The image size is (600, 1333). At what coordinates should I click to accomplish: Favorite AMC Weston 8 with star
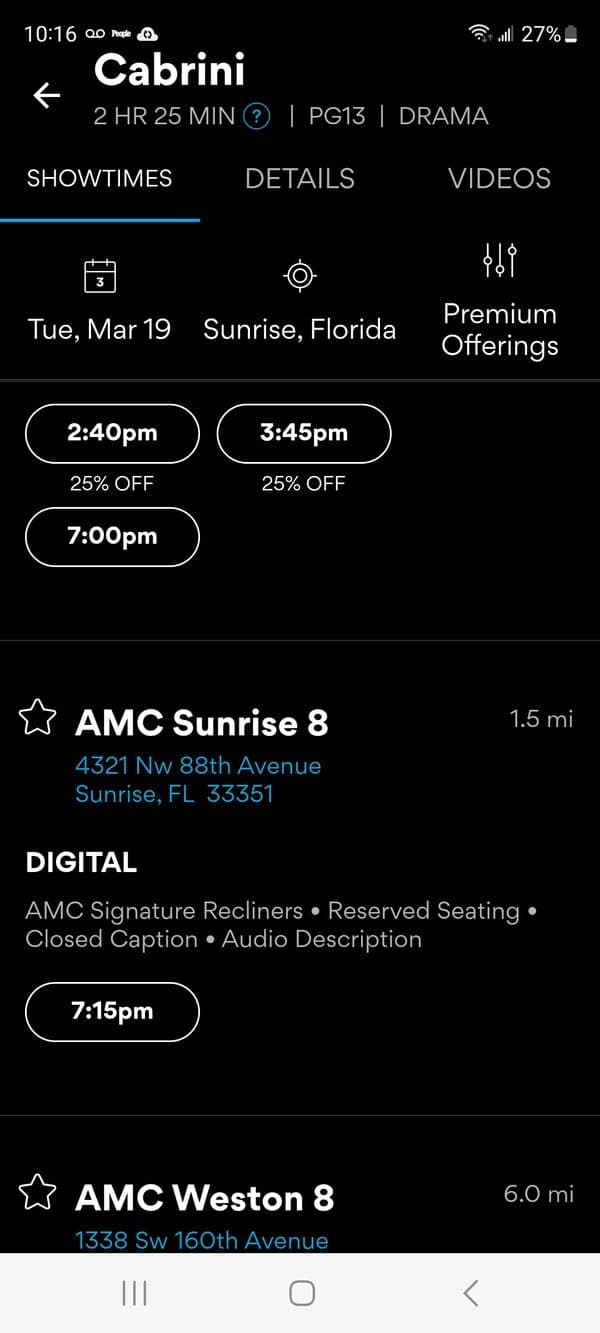pos(38,1192)
